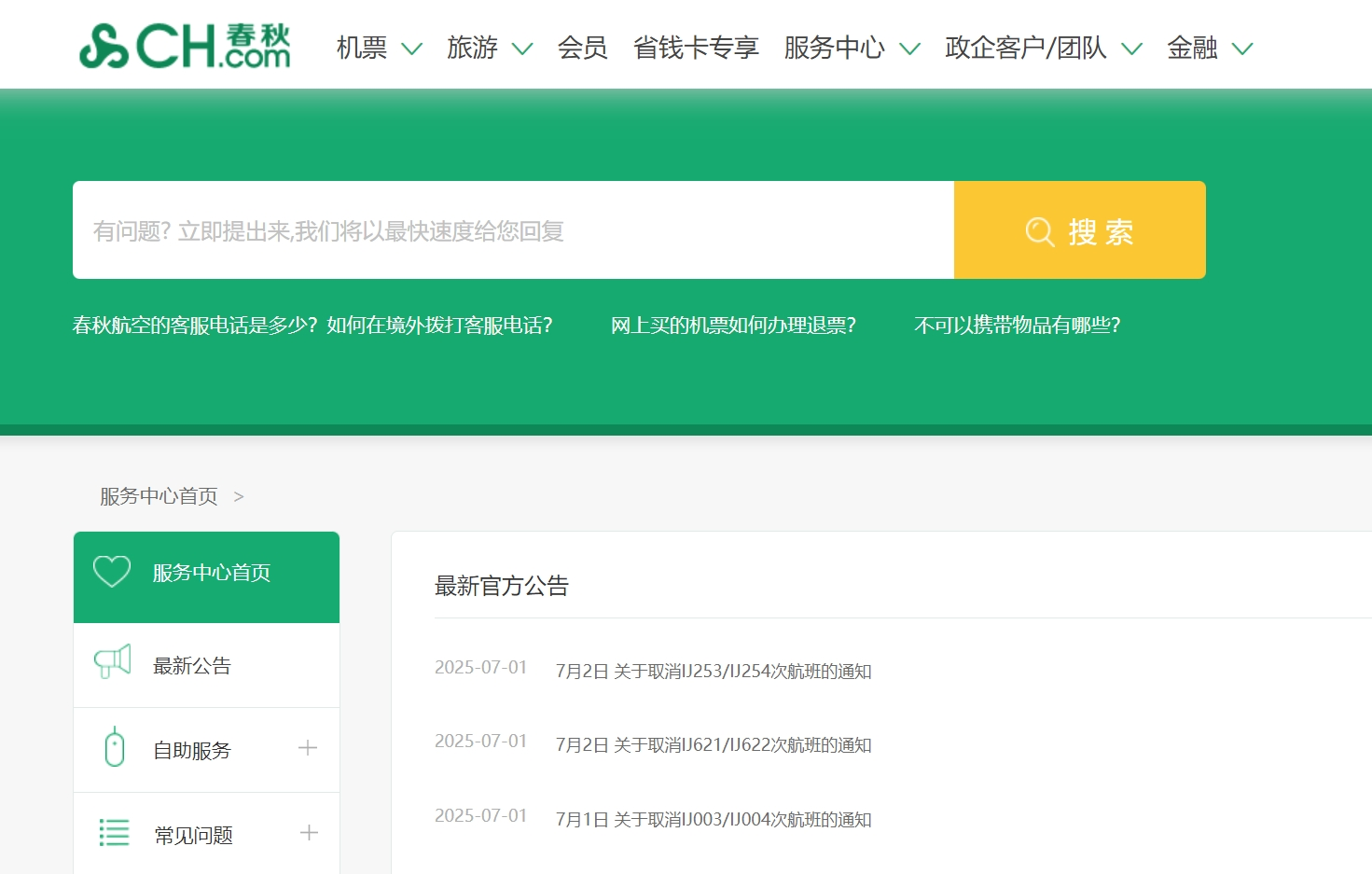Open the 政企客户/团队 dropdown arrow
1372x874 pixels.
[x=1131, y=49]
